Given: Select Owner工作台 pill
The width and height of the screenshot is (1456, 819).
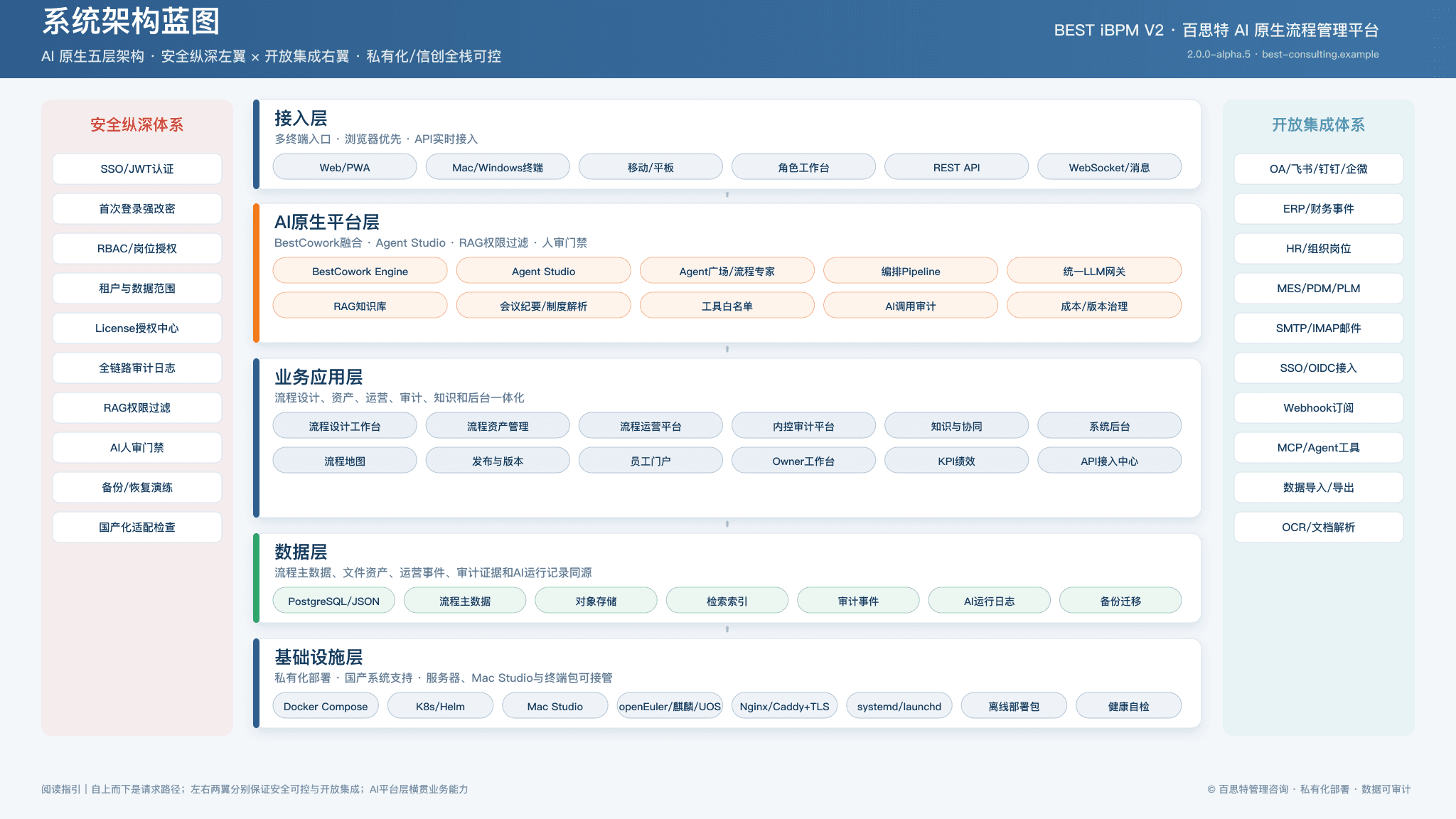Looking at the screenshot, I should 803,461.
